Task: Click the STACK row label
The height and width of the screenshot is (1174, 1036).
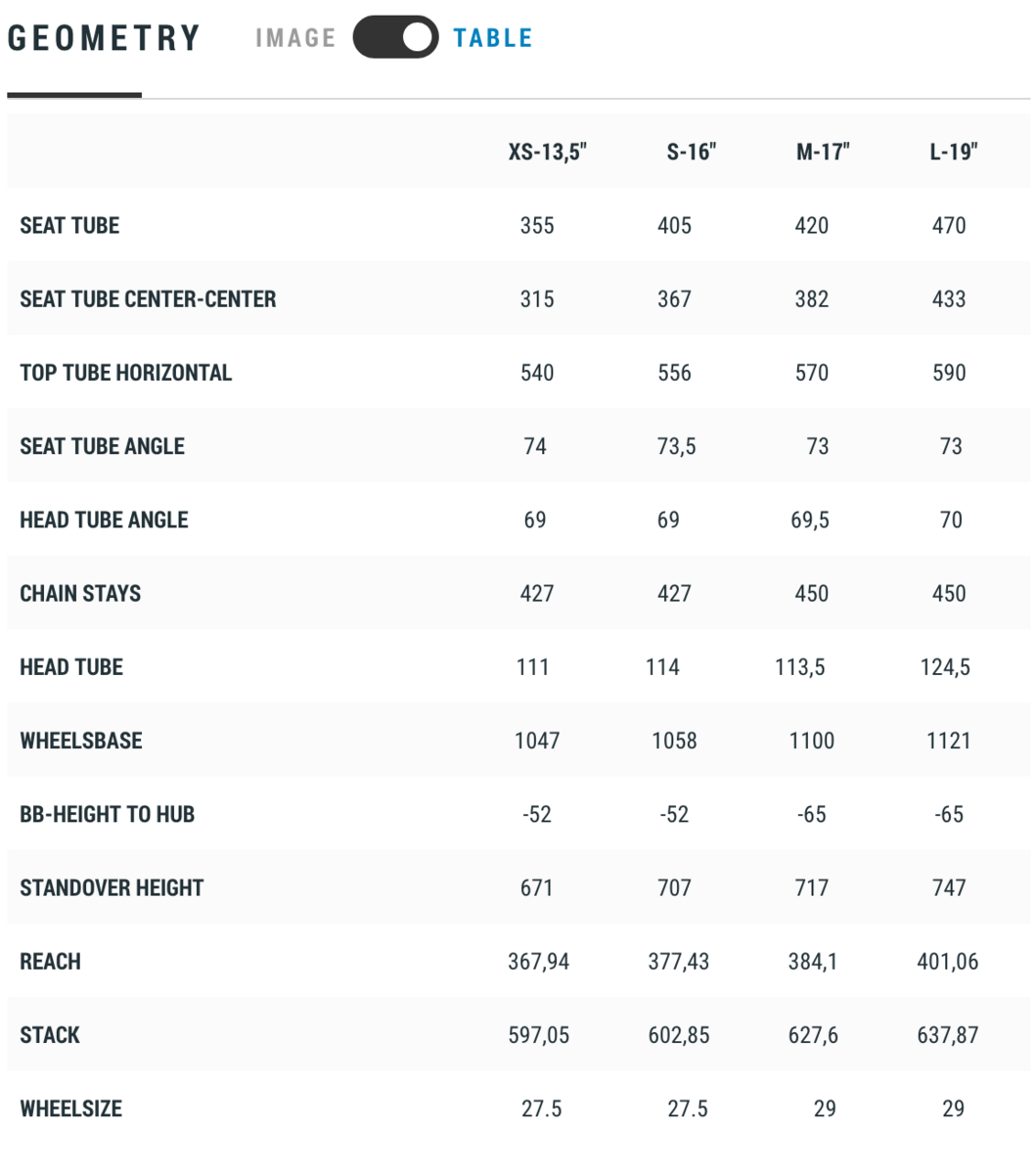Action: click(50, 1035)
